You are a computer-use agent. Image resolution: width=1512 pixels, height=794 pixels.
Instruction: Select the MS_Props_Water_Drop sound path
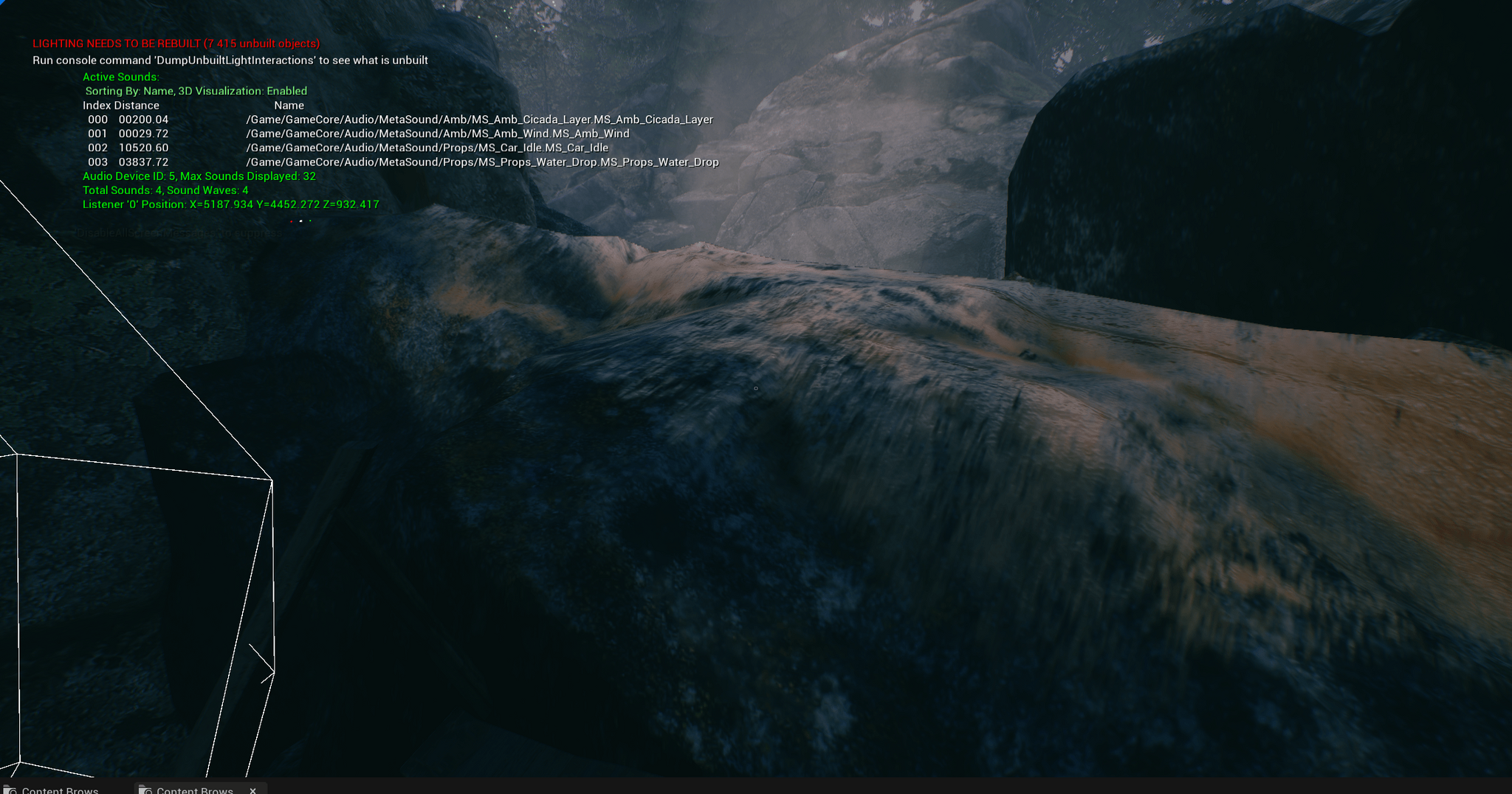pyautogui.click(x=483, y=162)
